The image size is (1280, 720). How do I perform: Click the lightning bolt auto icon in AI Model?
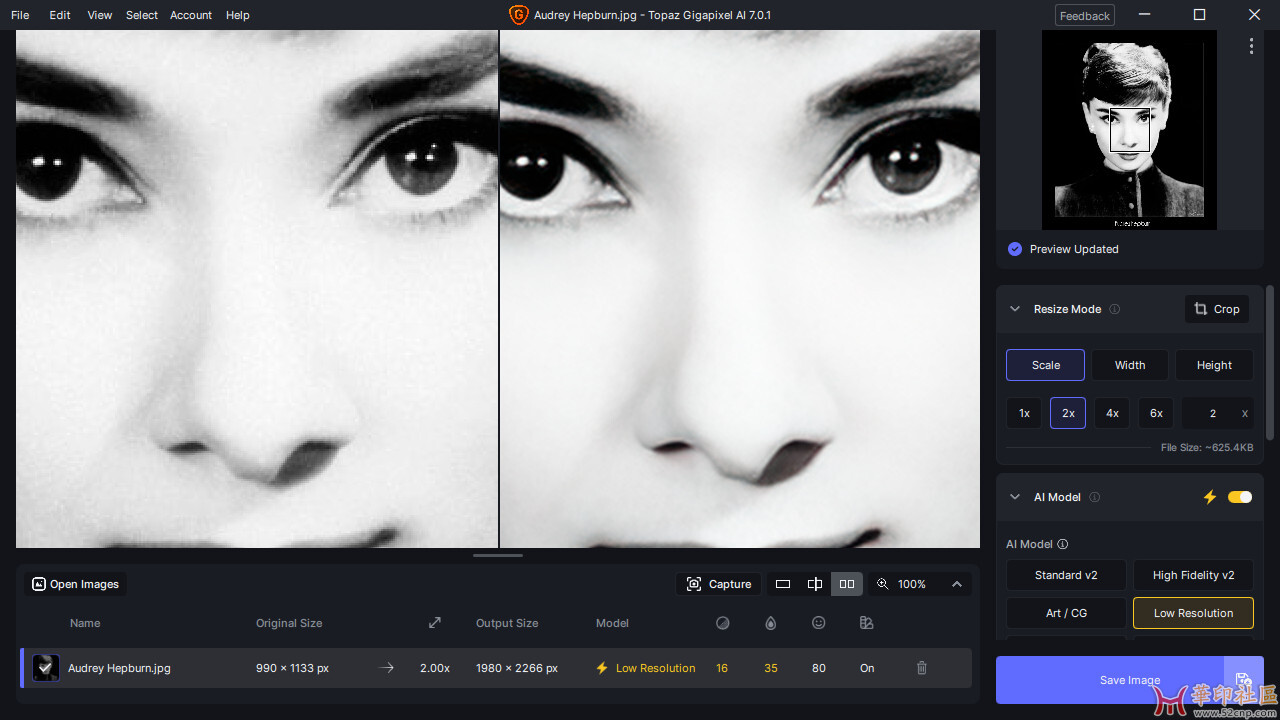coord(1210,497)
